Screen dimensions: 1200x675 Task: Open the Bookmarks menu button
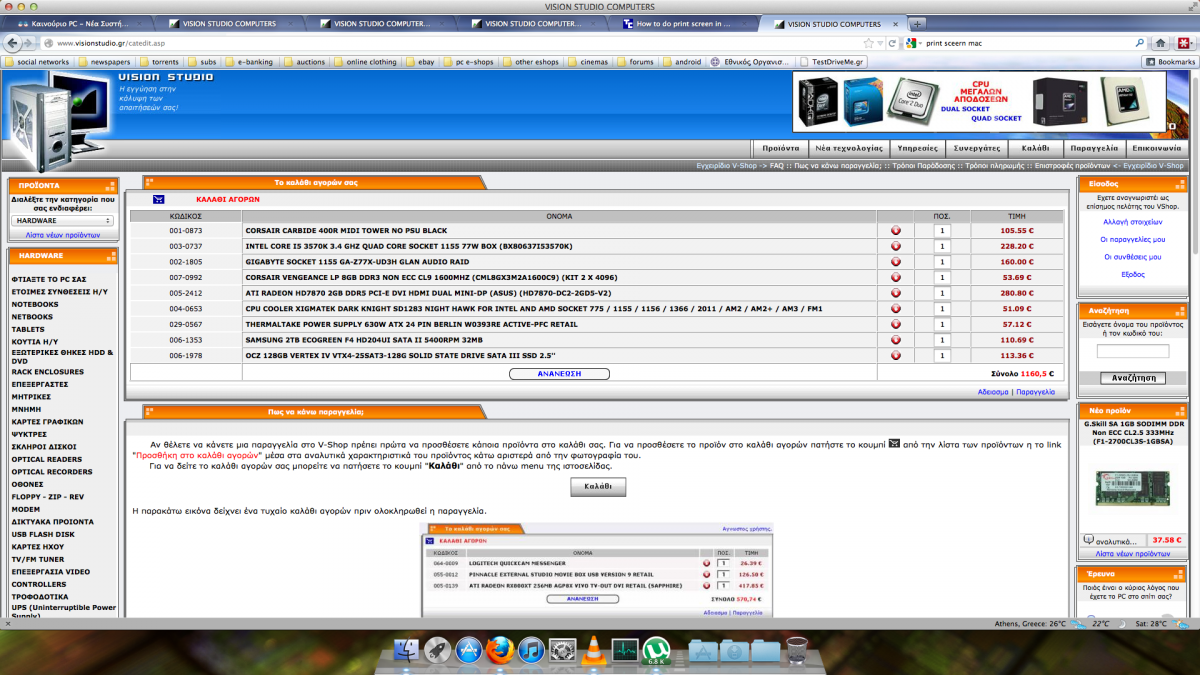point(1169,62)
